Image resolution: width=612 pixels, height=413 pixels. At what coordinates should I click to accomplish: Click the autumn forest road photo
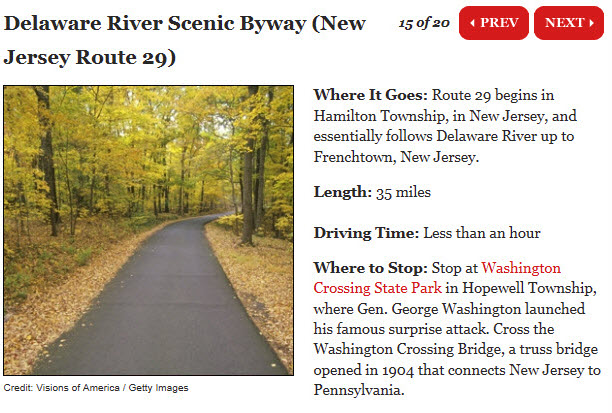pyautogui.click(x=148, y=230)
